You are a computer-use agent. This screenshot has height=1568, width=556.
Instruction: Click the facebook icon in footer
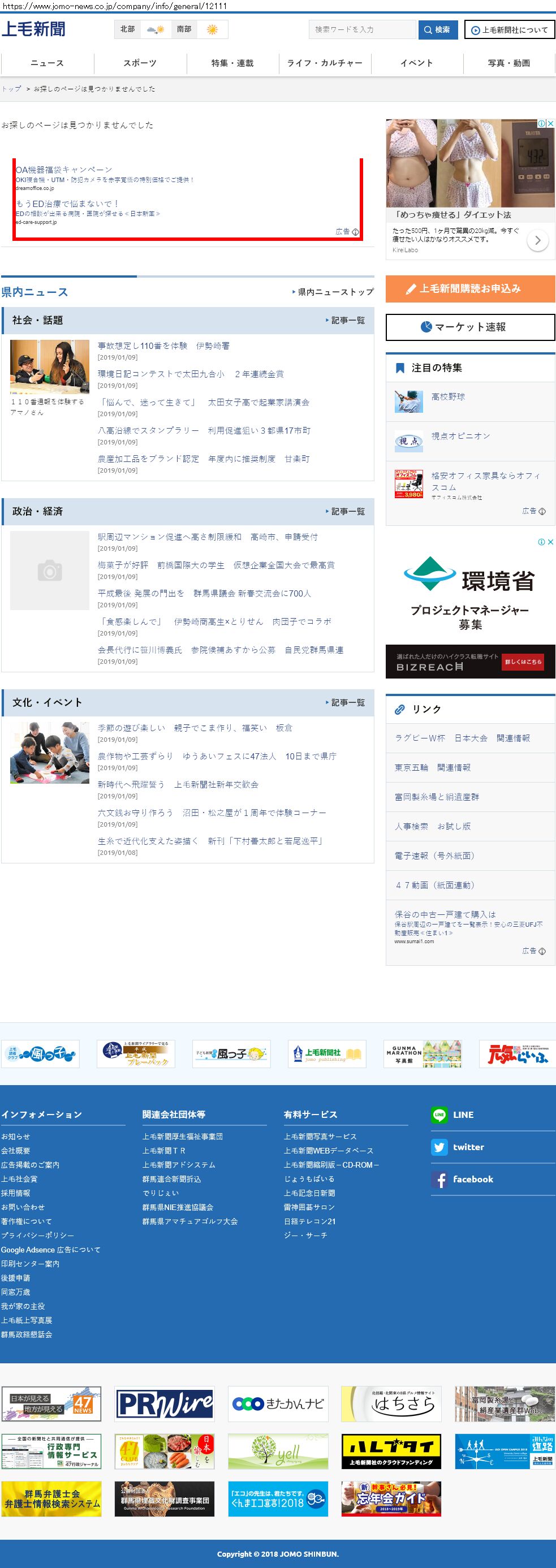point(439,1179)
